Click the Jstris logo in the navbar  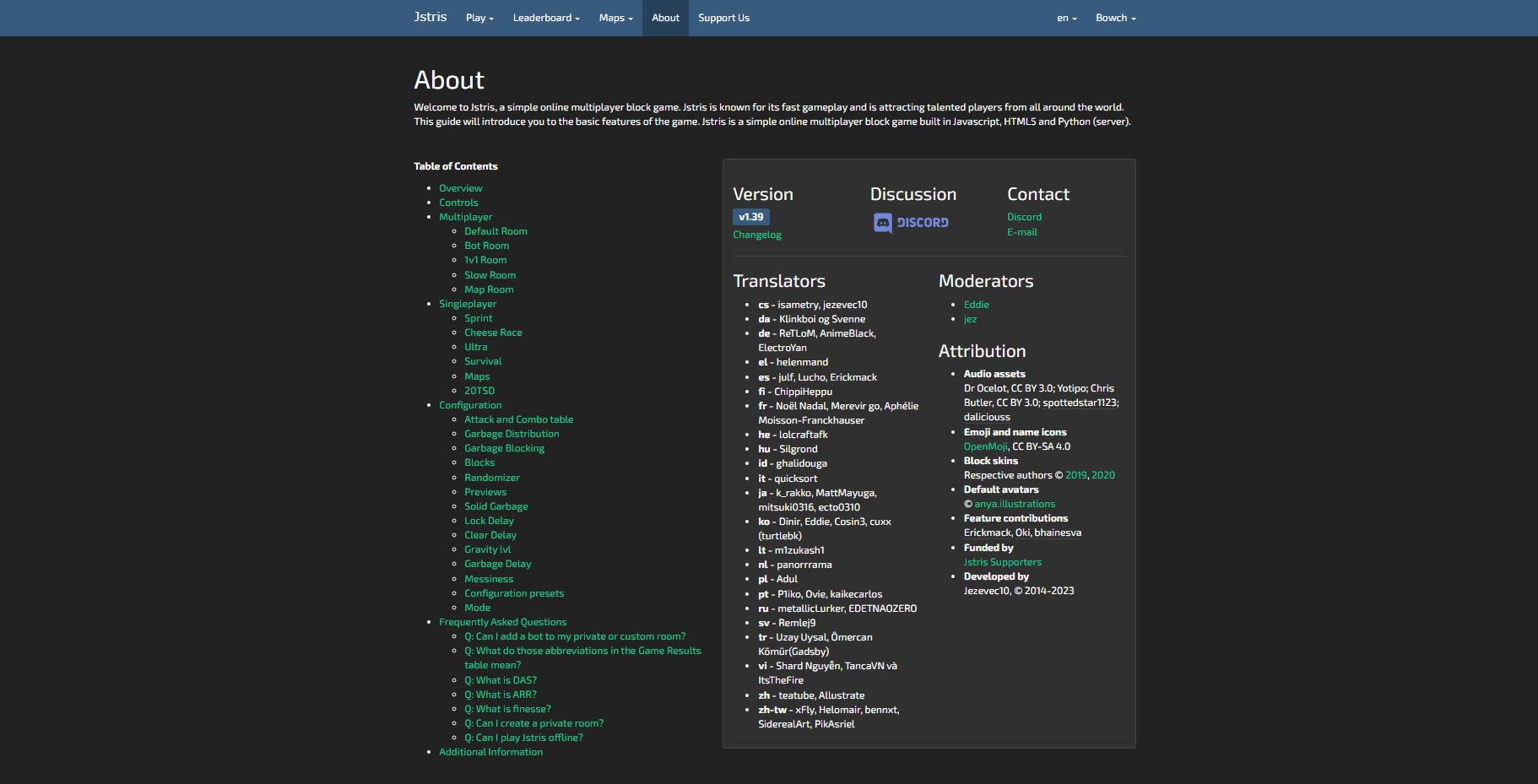(x=431, y=17)
